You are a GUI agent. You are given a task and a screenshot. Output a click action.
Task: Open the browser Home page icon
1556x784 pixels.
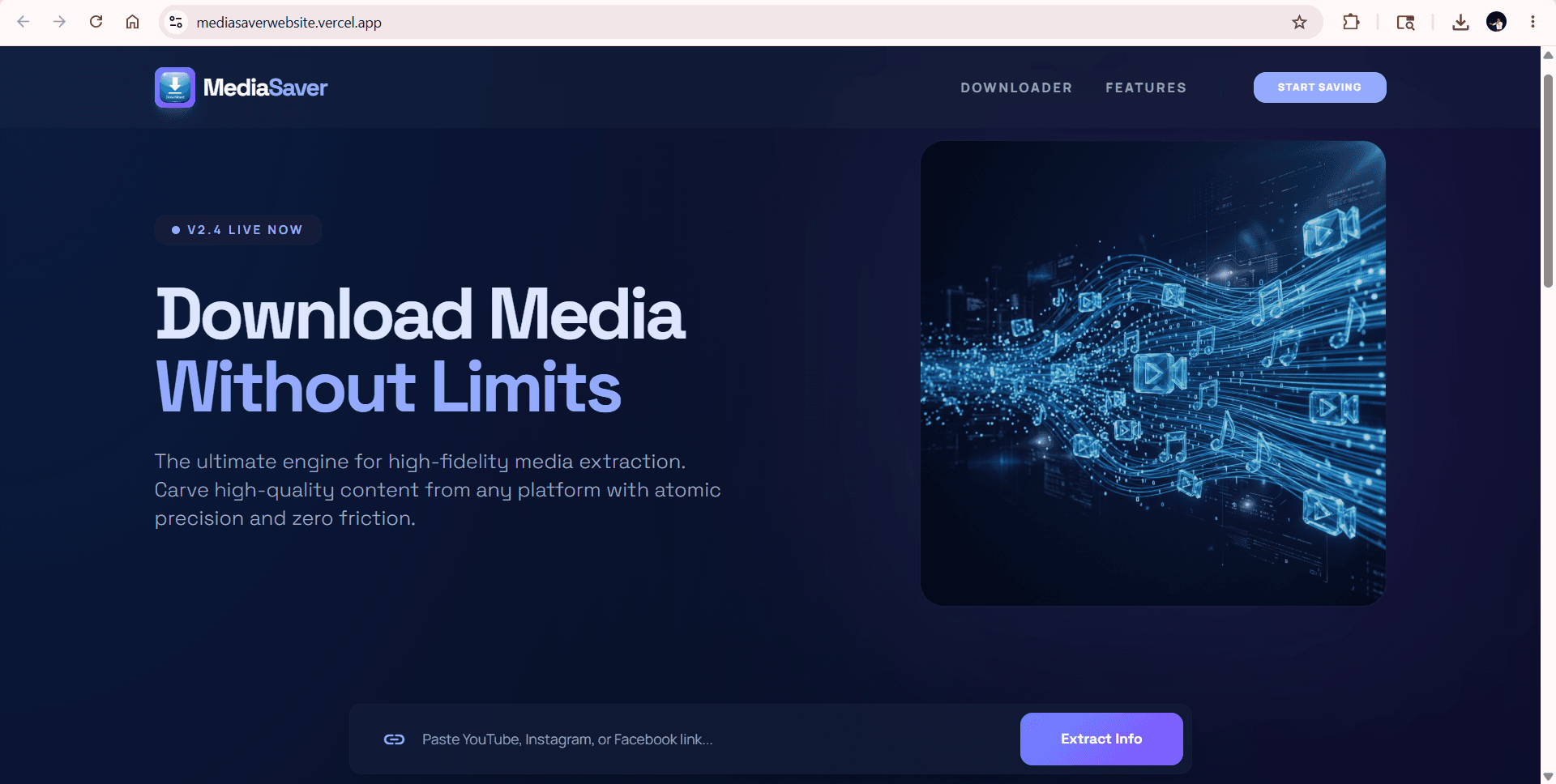(x=132, y=22)
